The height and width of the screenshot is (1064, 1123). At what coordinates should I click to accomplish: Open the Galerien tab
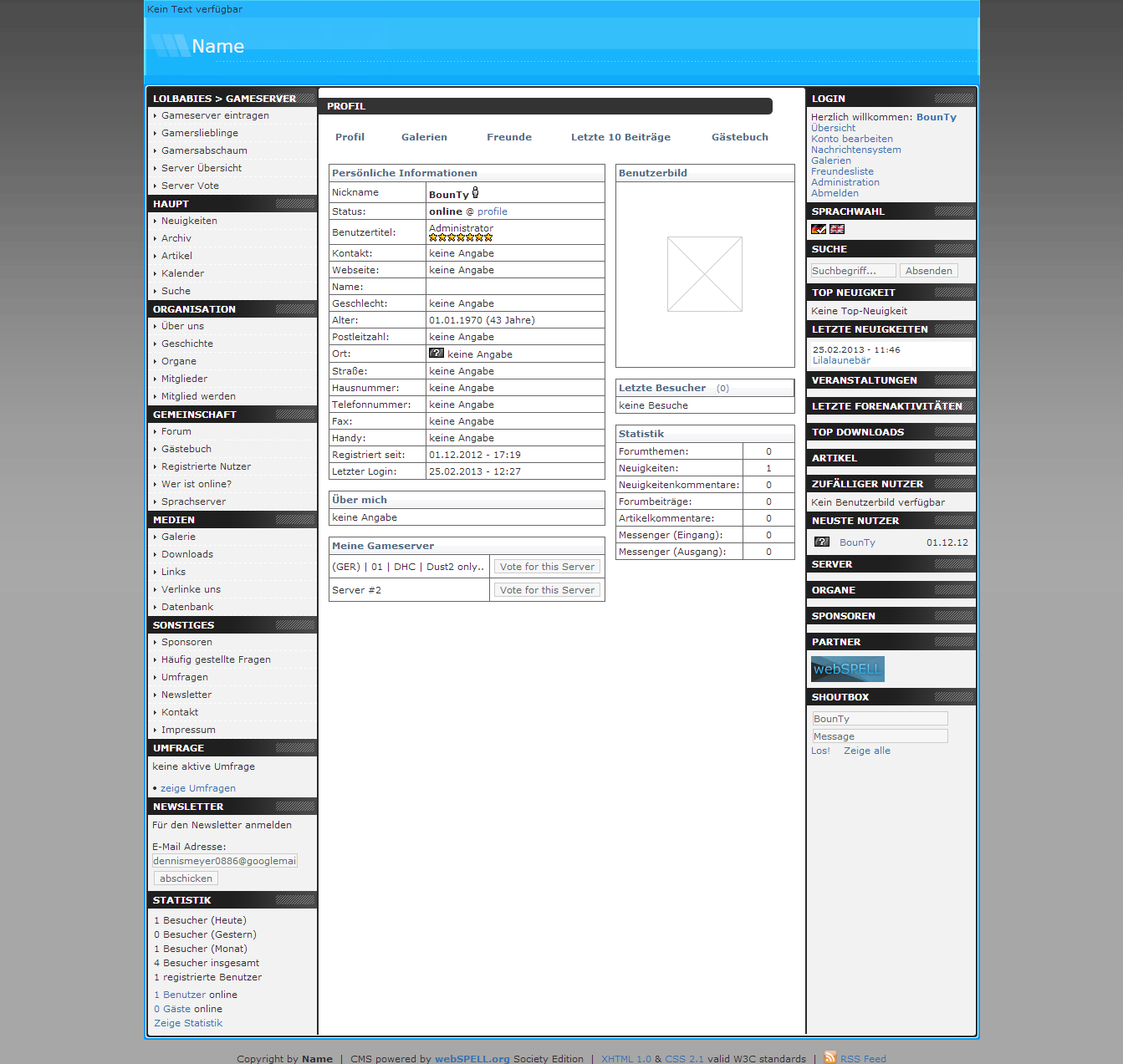click(x=424, y=137)
